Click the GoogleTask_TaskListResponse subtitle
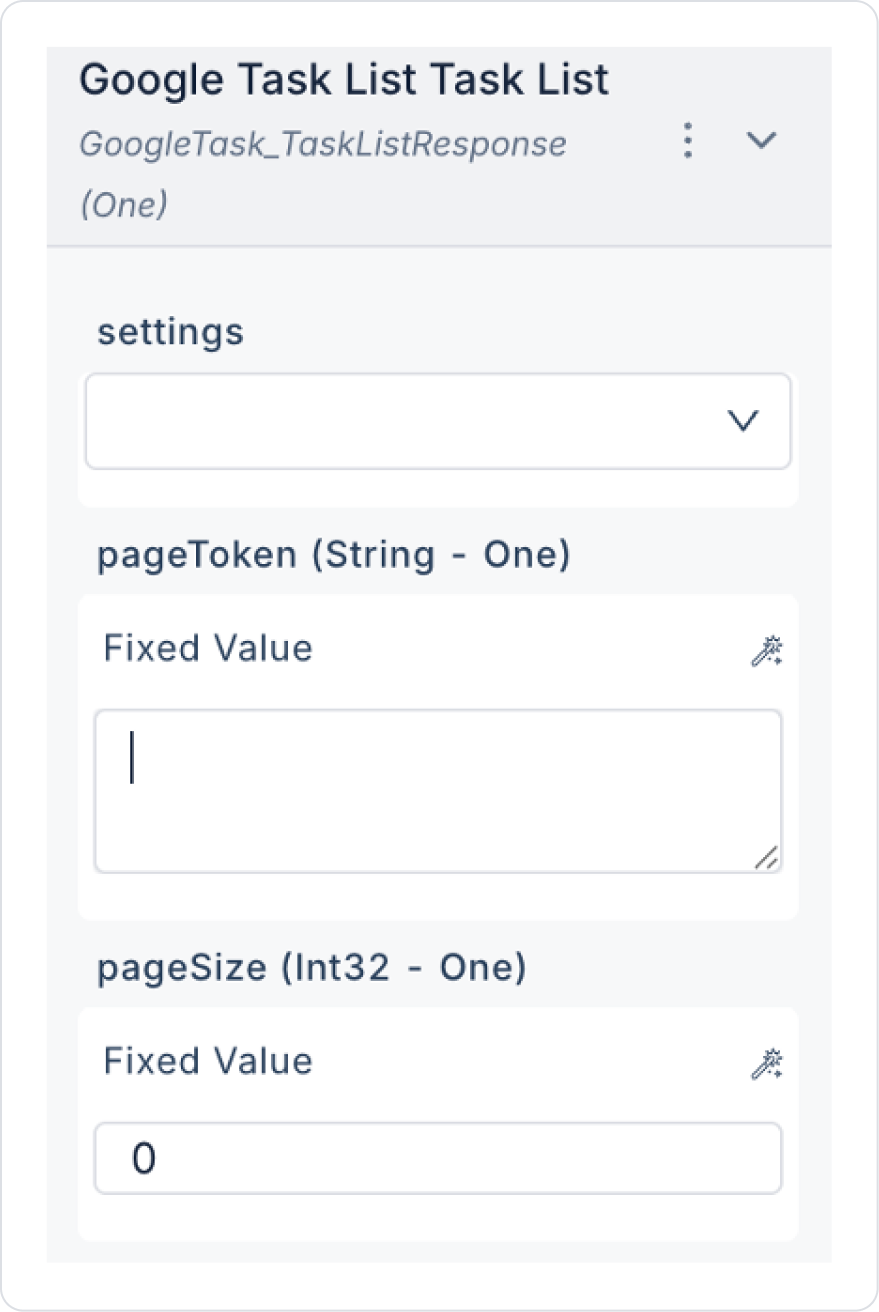 click(x=323, y=144)
